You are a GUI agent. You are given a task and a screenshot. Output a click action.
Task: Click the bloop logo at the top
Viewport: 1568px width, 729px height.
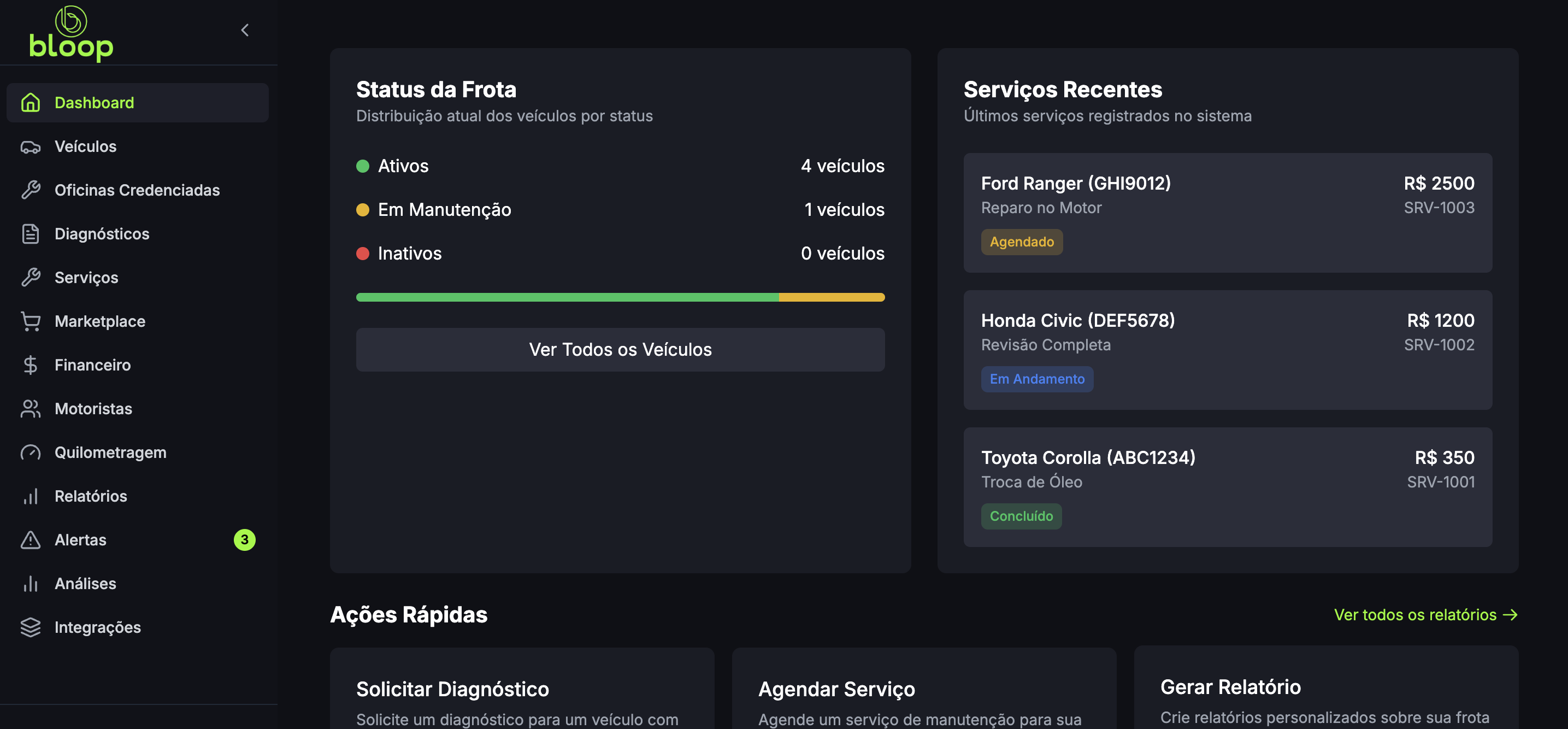coord(70,33)
